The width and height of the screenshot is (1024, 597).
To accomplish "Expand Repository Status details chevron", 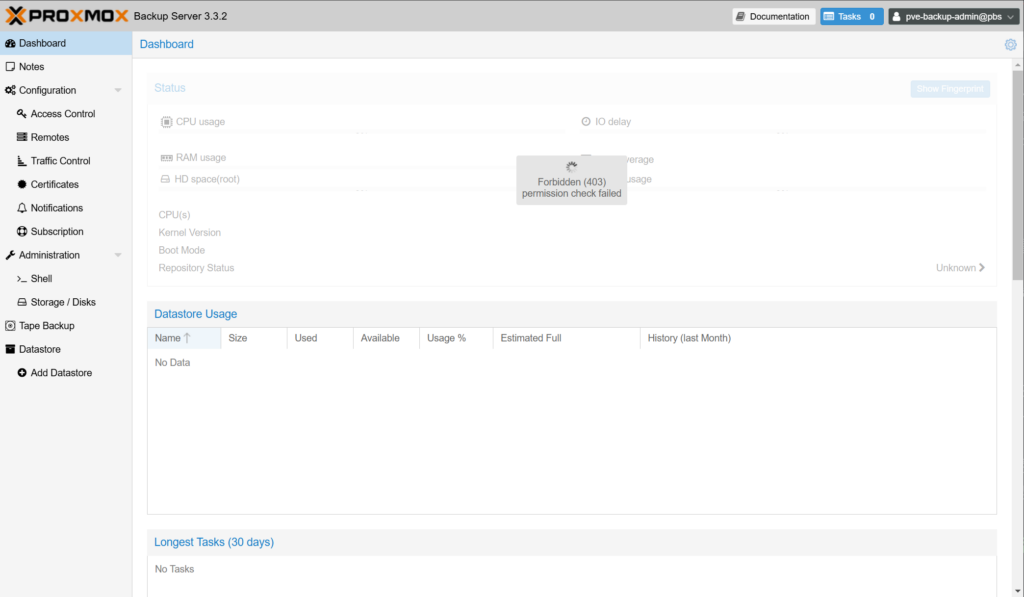I will coord(981,268).
